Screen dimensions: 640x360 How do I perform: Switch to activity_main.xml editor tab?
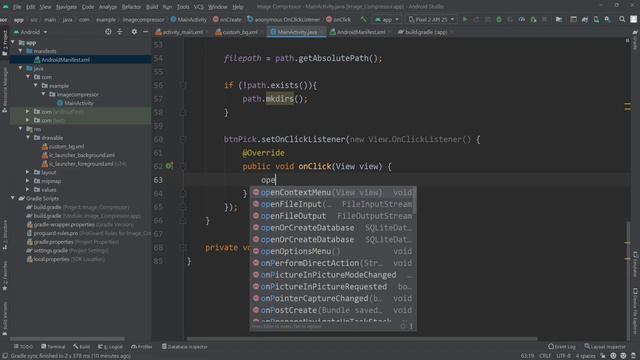coord(182,32)
